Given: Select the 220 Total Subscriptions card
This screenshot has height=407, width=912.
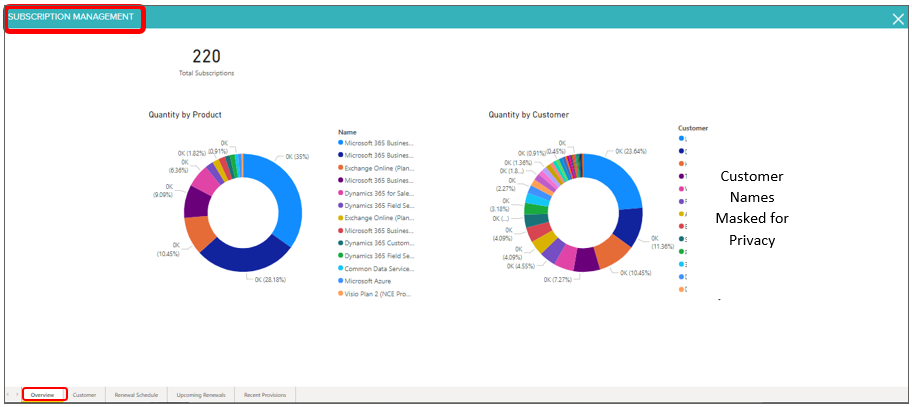Looking at the screenshot, I should point(206,62).
